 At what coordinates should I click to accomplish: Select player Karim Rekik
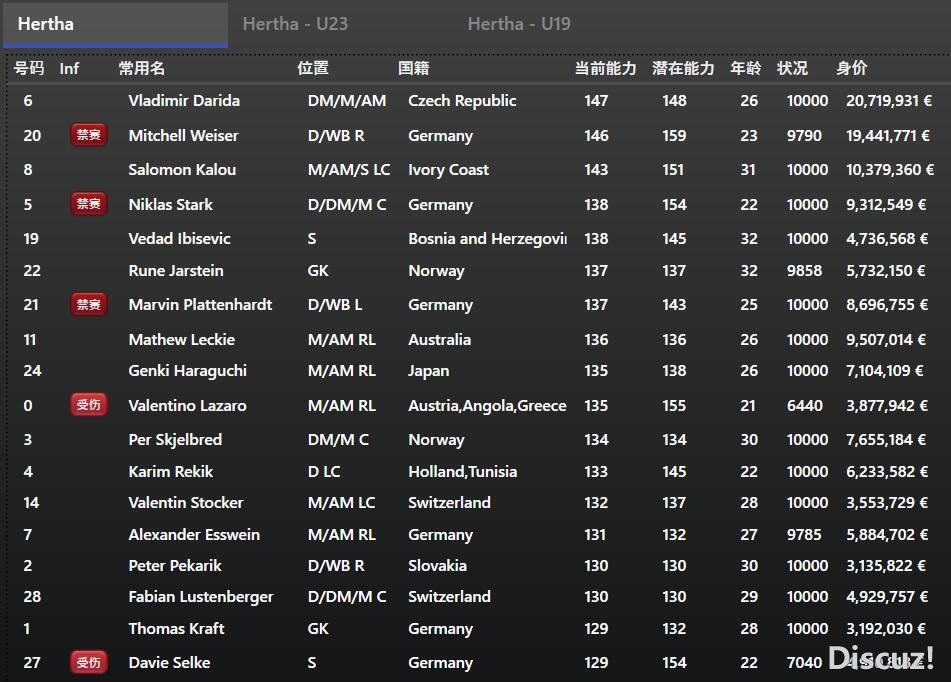[x=170, y=471]
